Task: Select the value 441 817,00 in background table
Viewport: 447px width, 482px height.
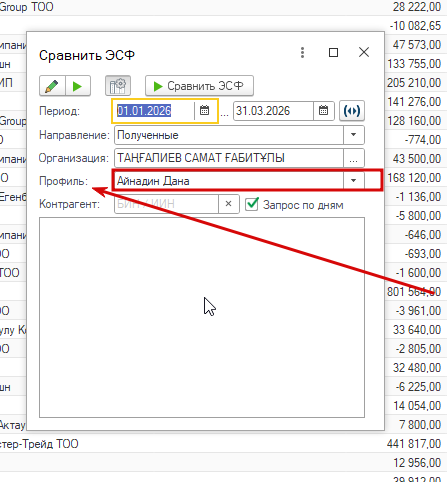Action: pos(414,444)
